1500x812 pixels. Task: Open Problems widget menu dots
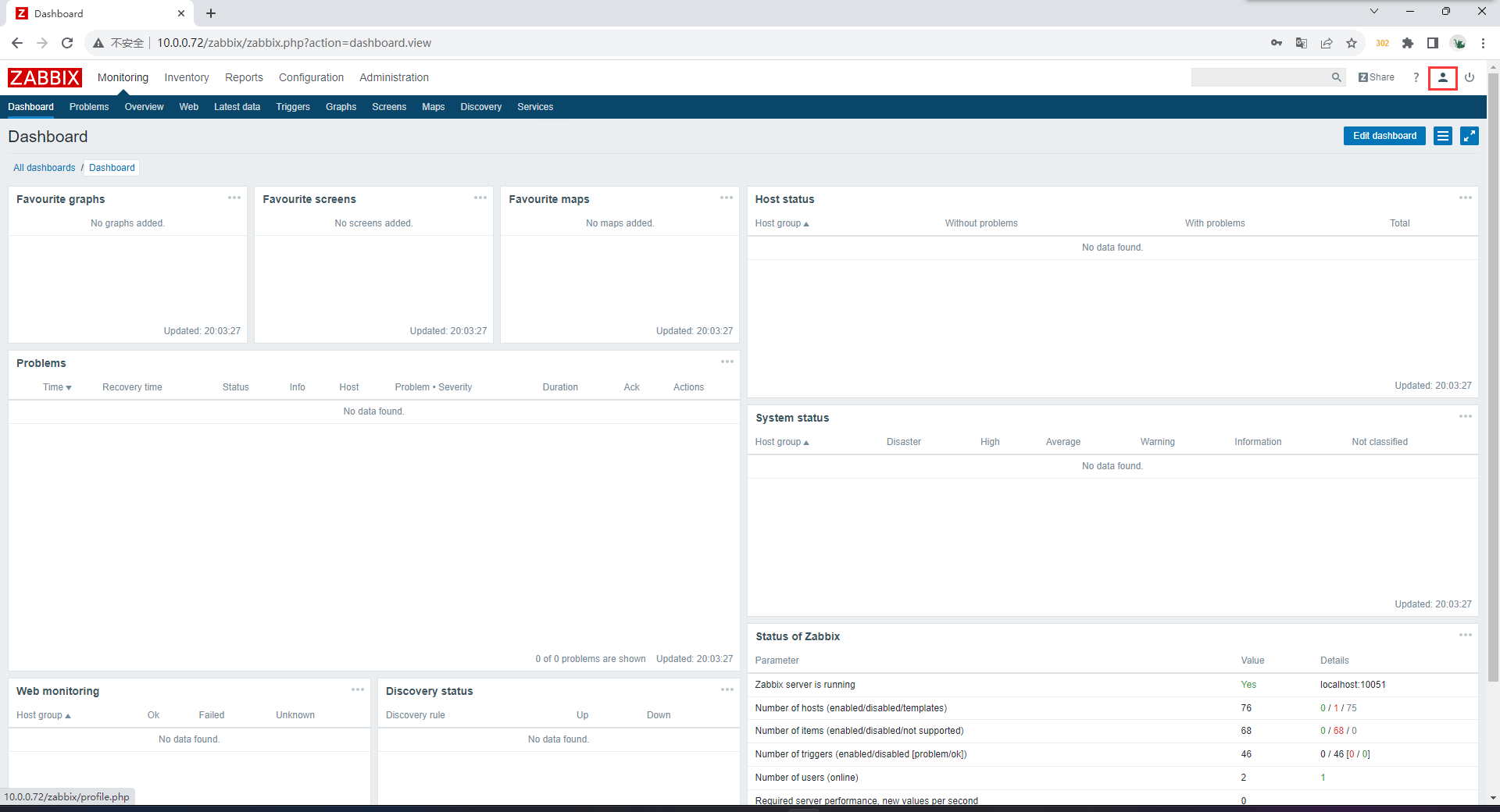click(x=727, y=362)
